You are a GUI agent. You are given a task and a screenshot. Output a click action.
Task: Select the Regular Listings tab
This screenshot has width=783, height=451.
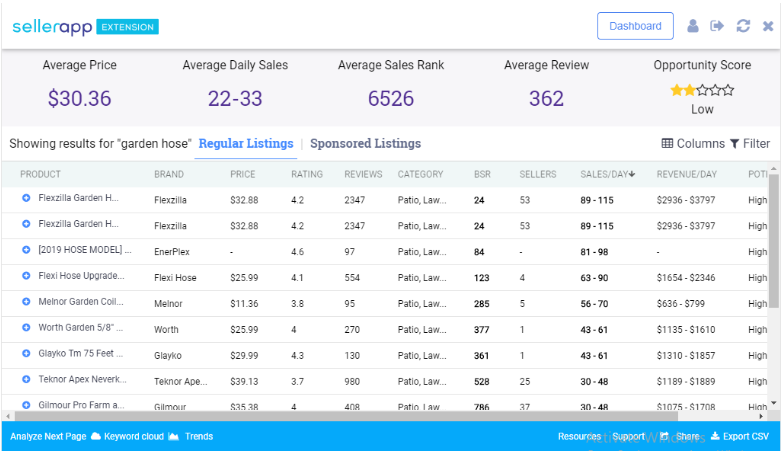(246, 144)
